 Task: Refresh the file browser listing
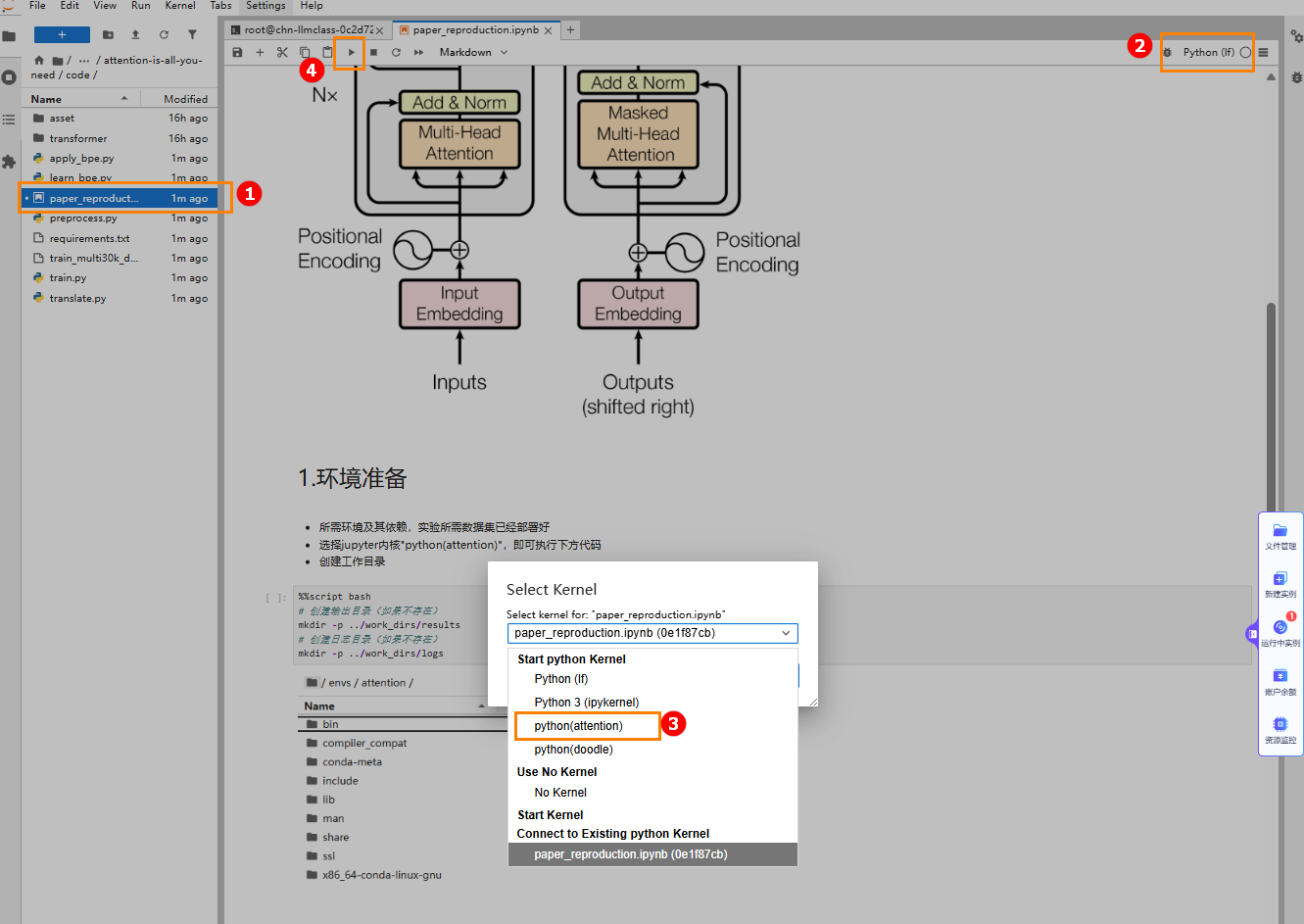(x=164, y=35)
